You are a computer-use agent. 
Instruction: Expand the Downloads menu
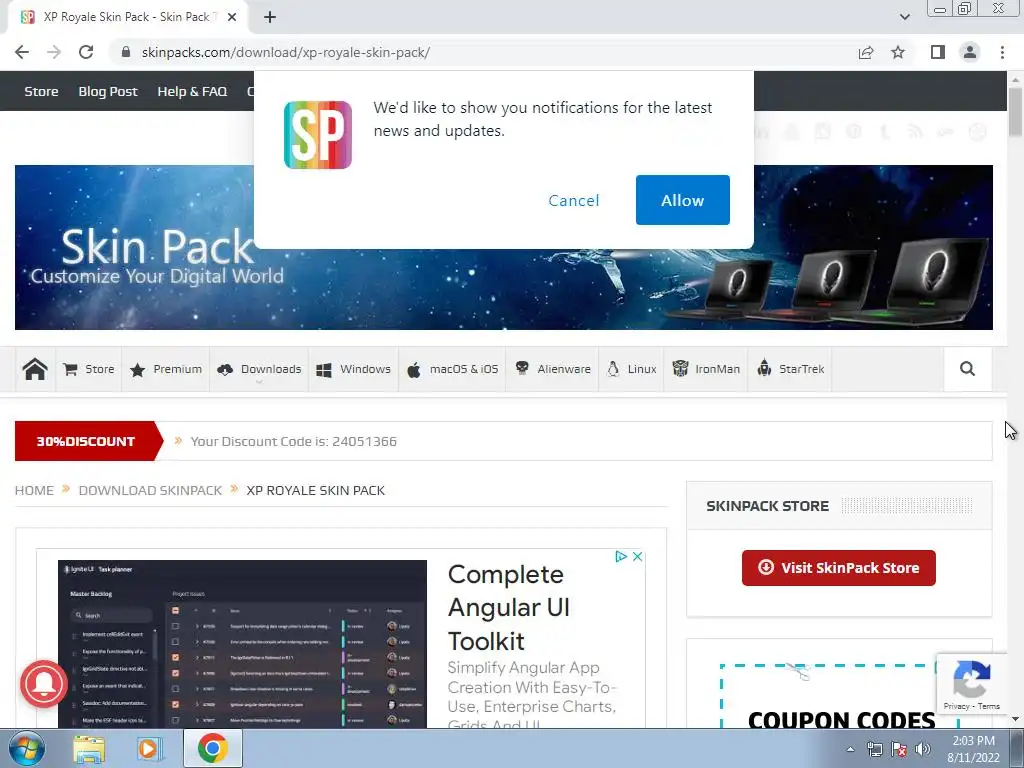[x=259, y=369]
